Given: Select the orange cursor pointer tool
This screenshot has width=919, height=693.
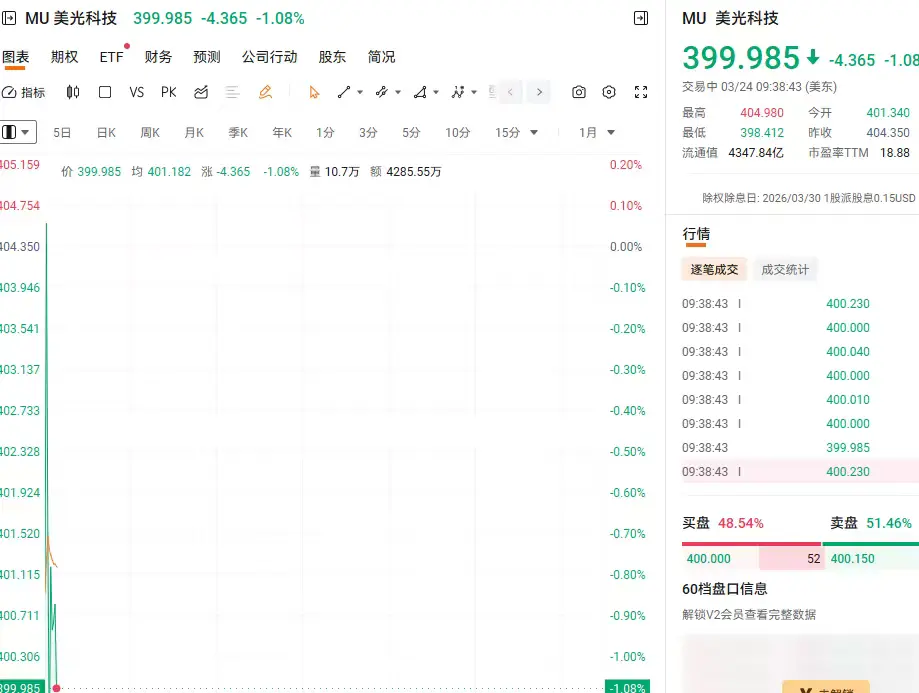Looking at the screenshot, I should pyautogui.click(x=314, y=92).
